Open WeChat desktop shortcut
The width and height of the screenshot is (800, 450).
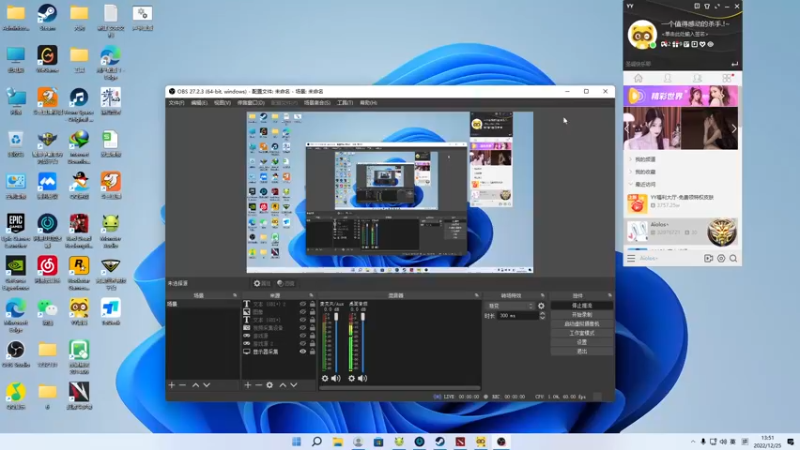[x=47, y=312]
